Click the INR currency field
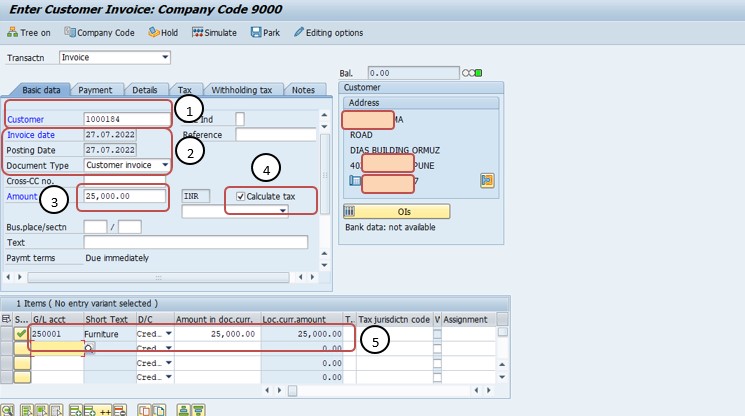The image size is (745, 416). coord(196,196)
